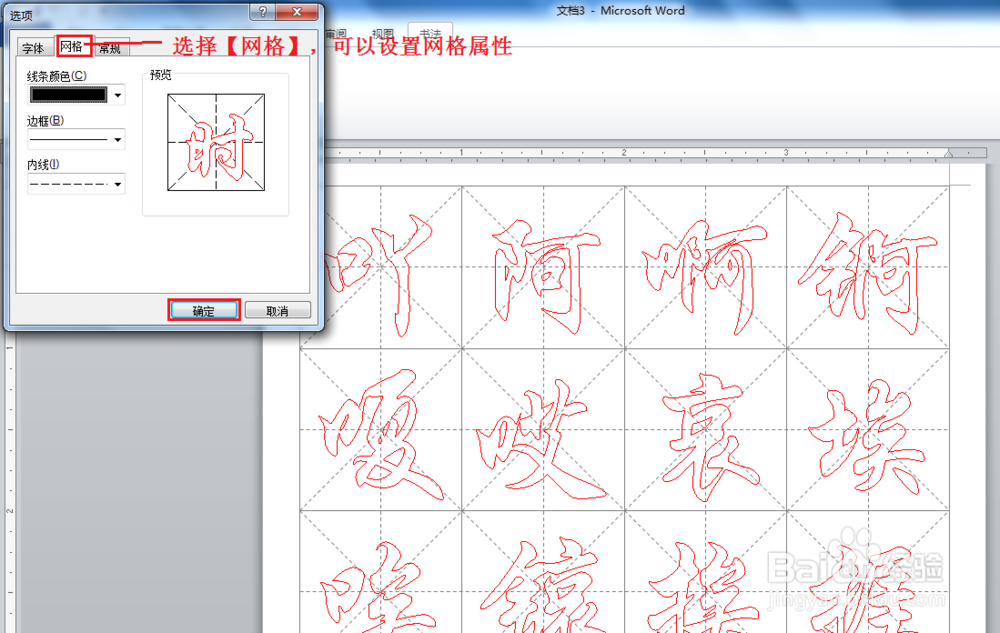The image size is (1000, 633).
Task: Switch to the 书法 (Calligraphy) ribbon tab
Action: click(429, 33)
